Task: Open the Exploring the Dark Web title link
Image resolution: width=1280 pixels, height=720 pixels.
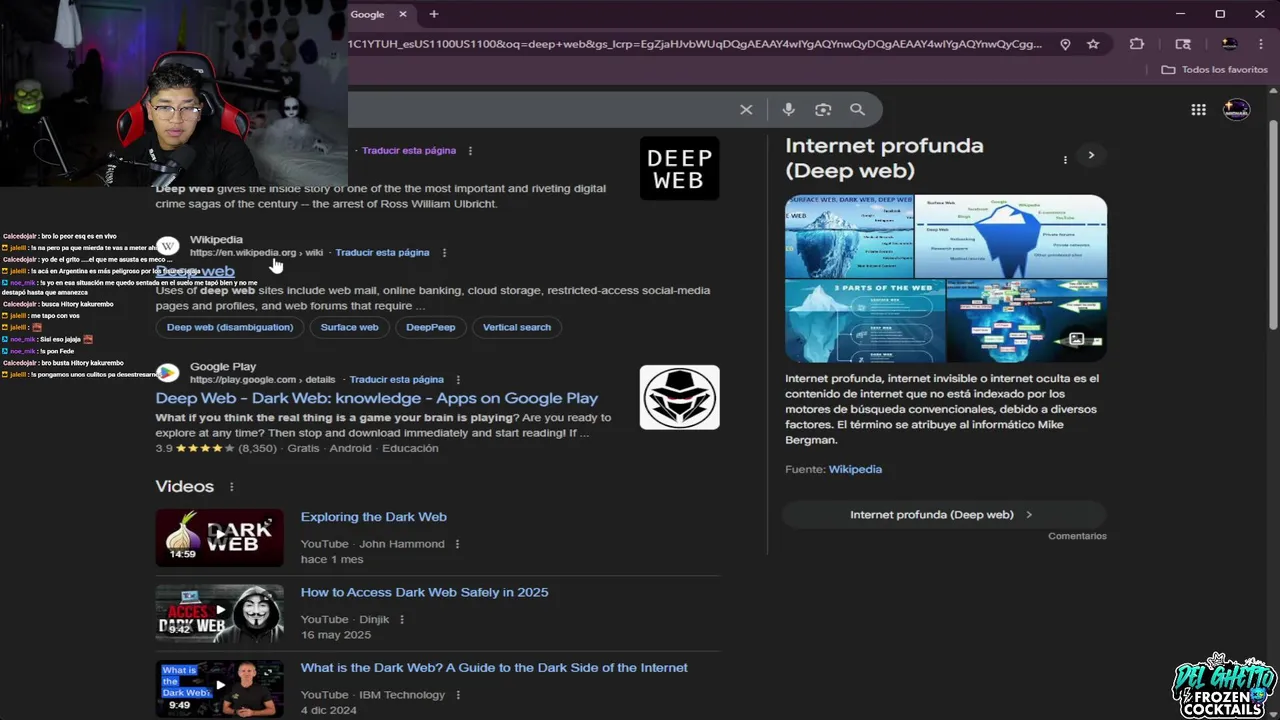Action: 374,517
